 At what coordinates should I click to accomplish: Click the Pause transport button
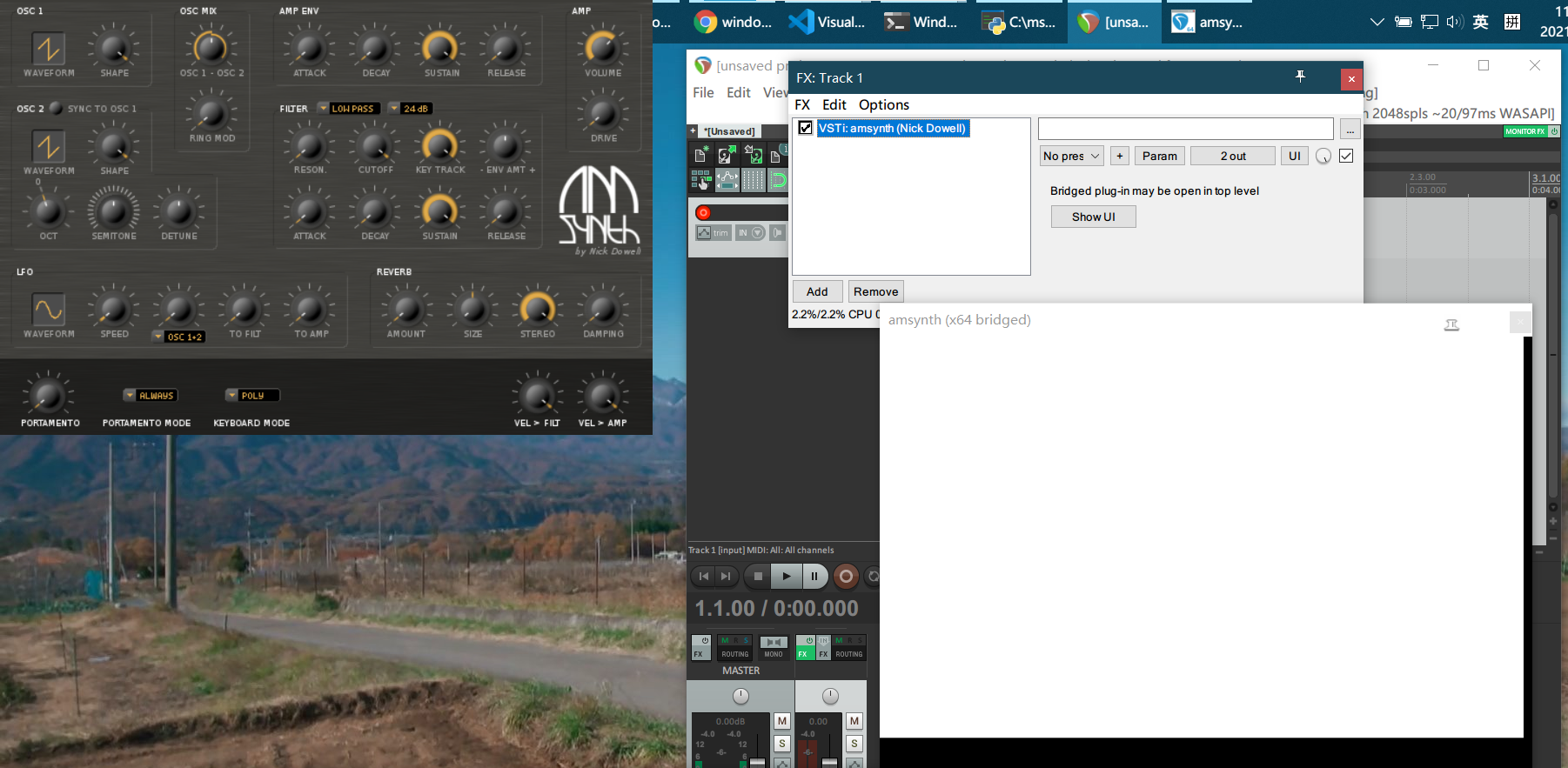[814, 576]
